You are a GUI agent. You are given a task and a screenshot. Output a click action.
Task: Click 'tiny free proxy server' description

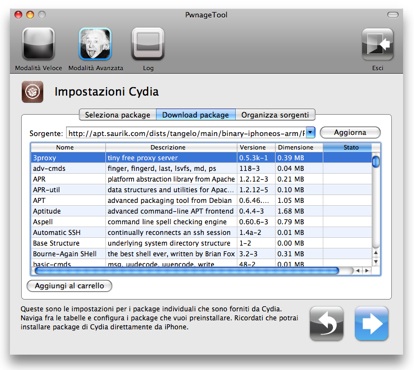142,158
